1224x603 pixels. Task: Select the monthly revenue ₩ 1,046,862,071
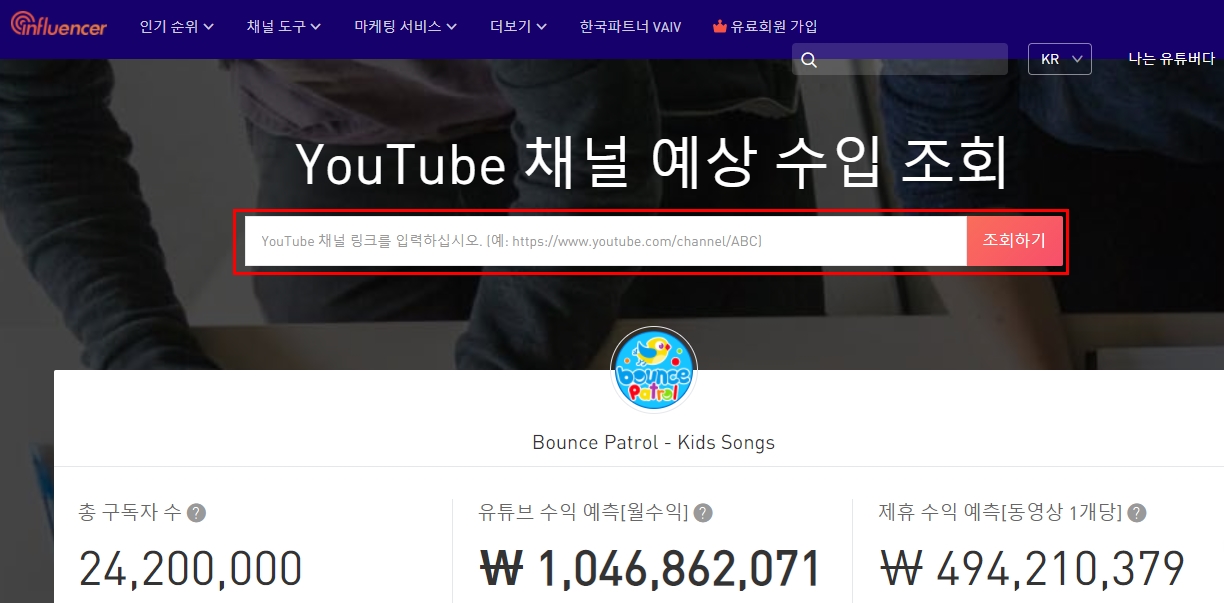650,569
